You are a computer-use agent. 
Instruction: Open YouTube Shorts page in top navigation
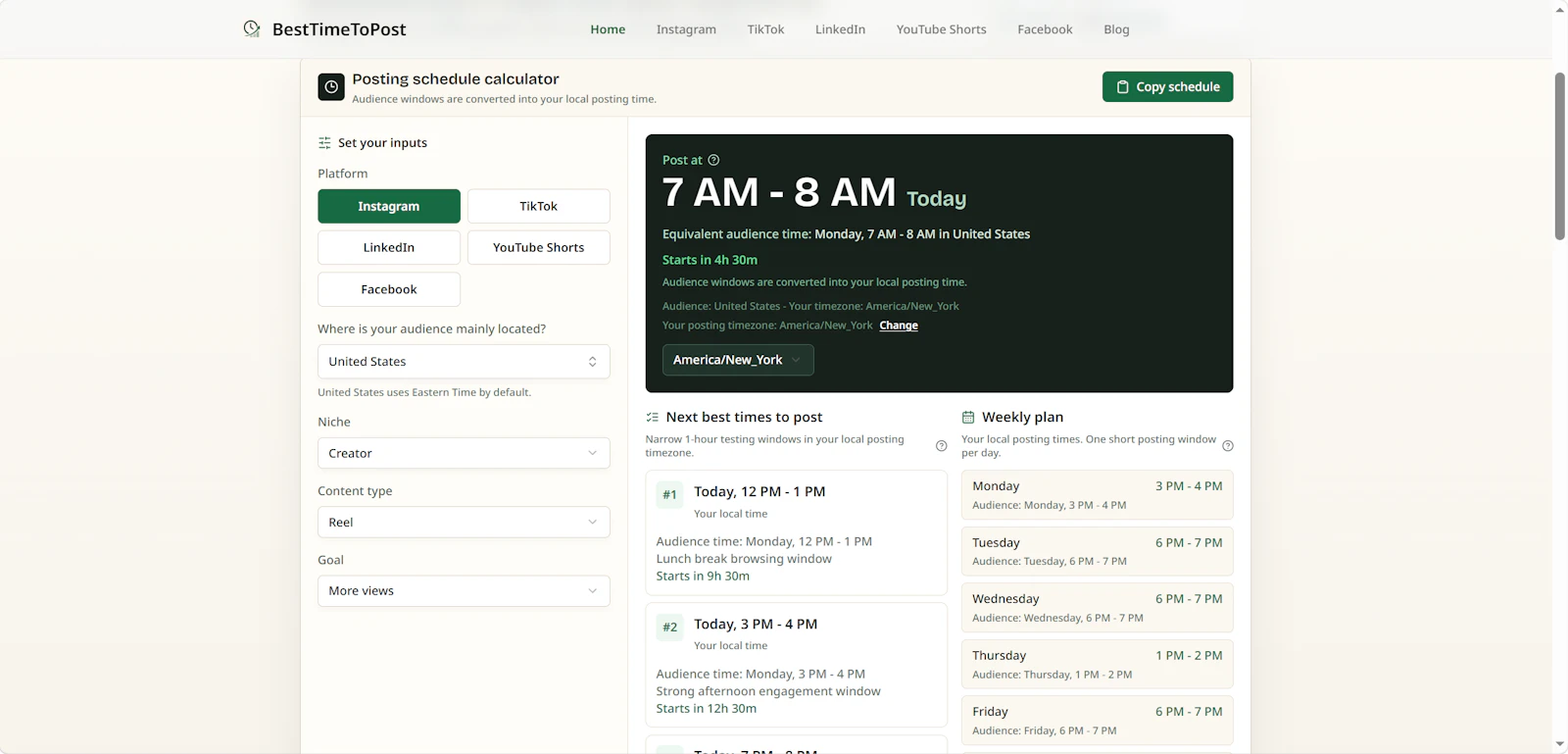click(941, 29)
